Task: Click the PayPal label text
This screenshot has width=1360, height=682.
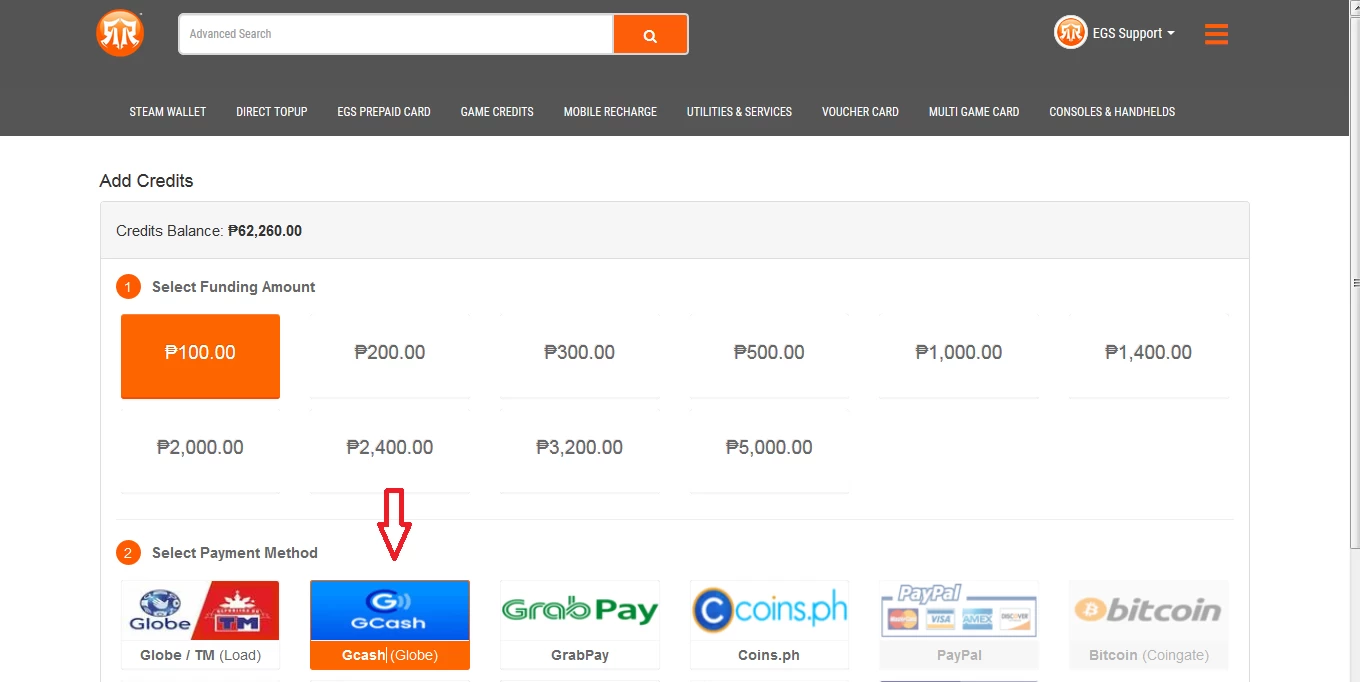Action: click(959, 655)
